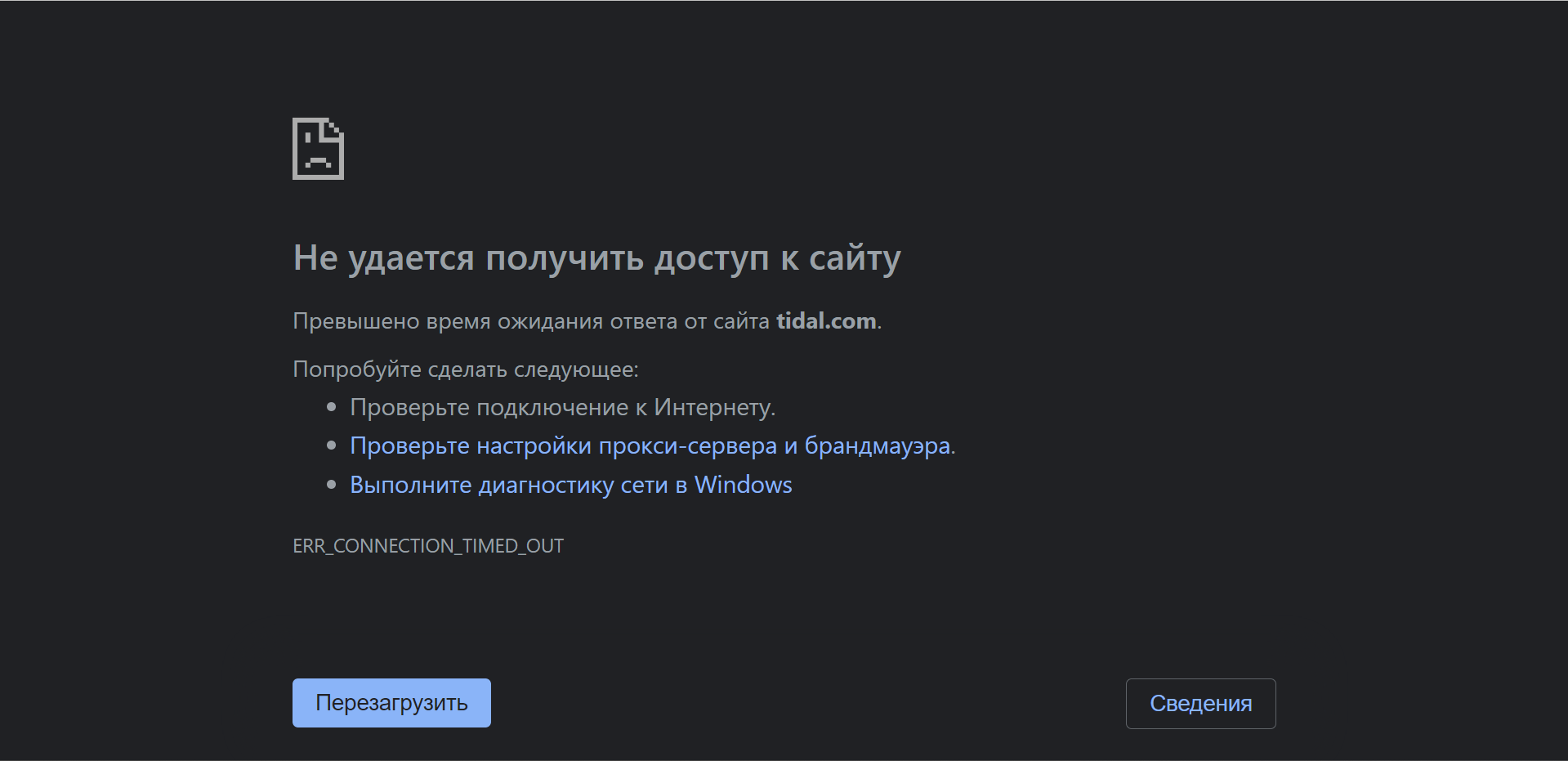Viewport: 1568px width, 761px height.
Task: Click the word 'сайту' in the heading
Action: (x=855, y=258)
